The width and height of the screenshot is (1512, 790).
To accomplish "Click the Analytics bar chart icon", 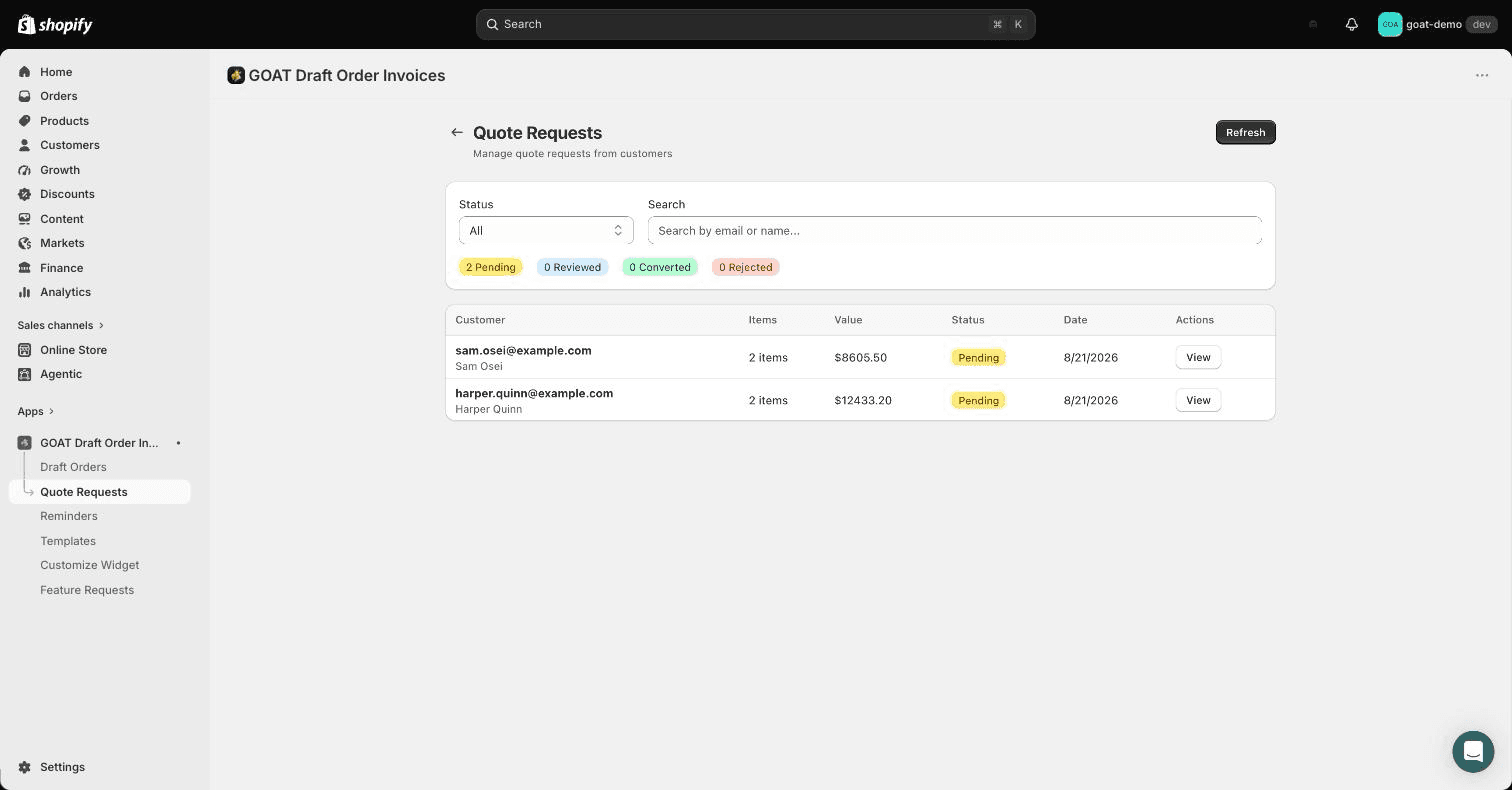I will point(25,292).
